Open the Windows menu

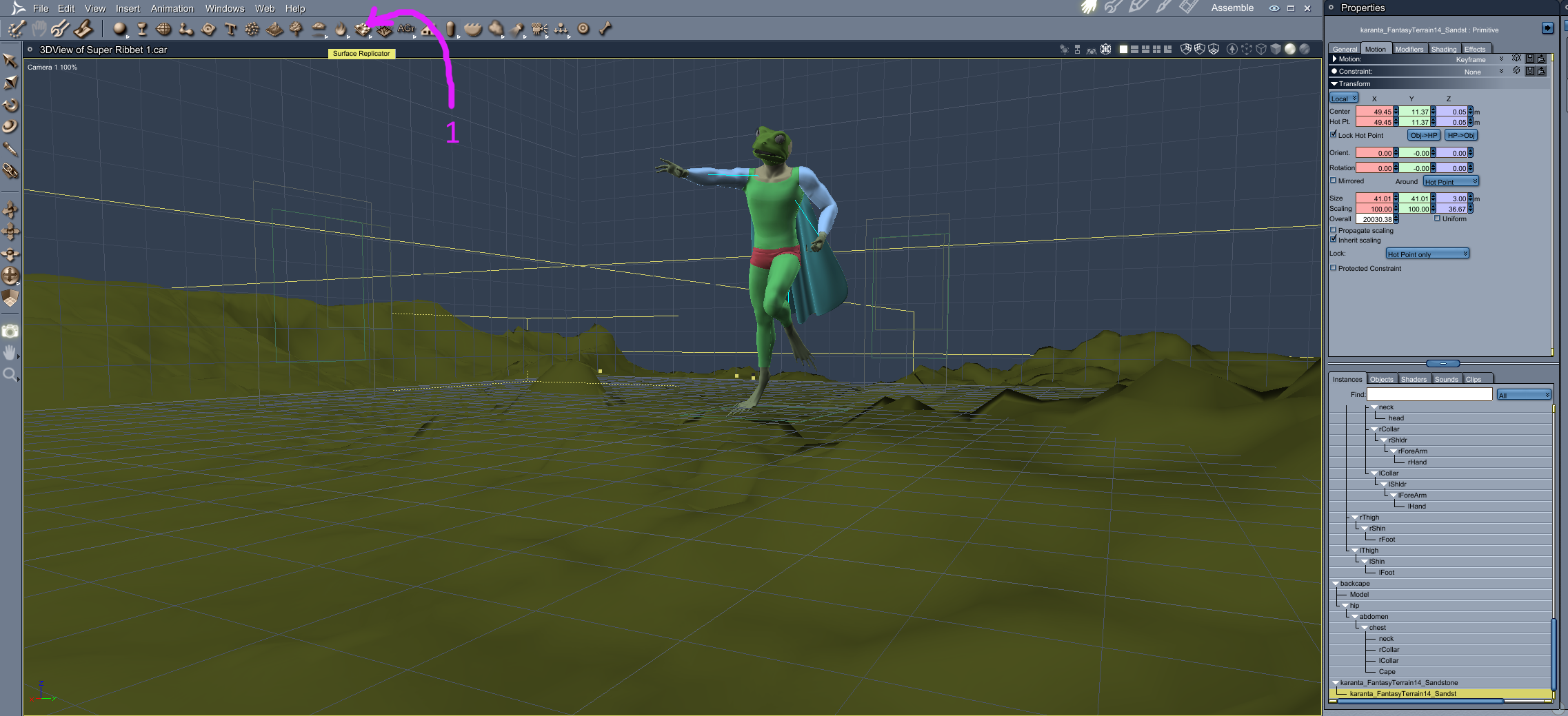(225, 8)
